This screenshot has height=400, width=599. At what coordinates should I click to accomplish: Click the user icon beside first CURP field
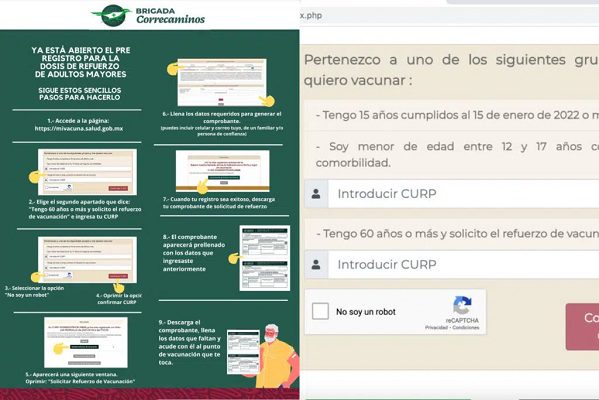click(316, 194)
